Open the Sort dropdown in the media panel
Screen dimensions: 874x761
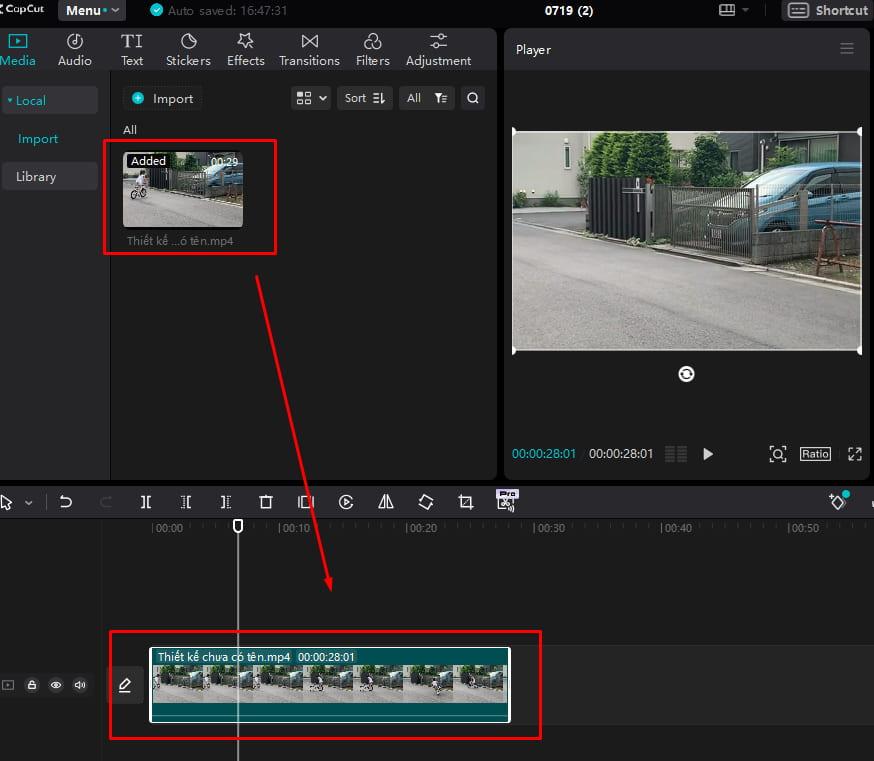pos(364,98)
